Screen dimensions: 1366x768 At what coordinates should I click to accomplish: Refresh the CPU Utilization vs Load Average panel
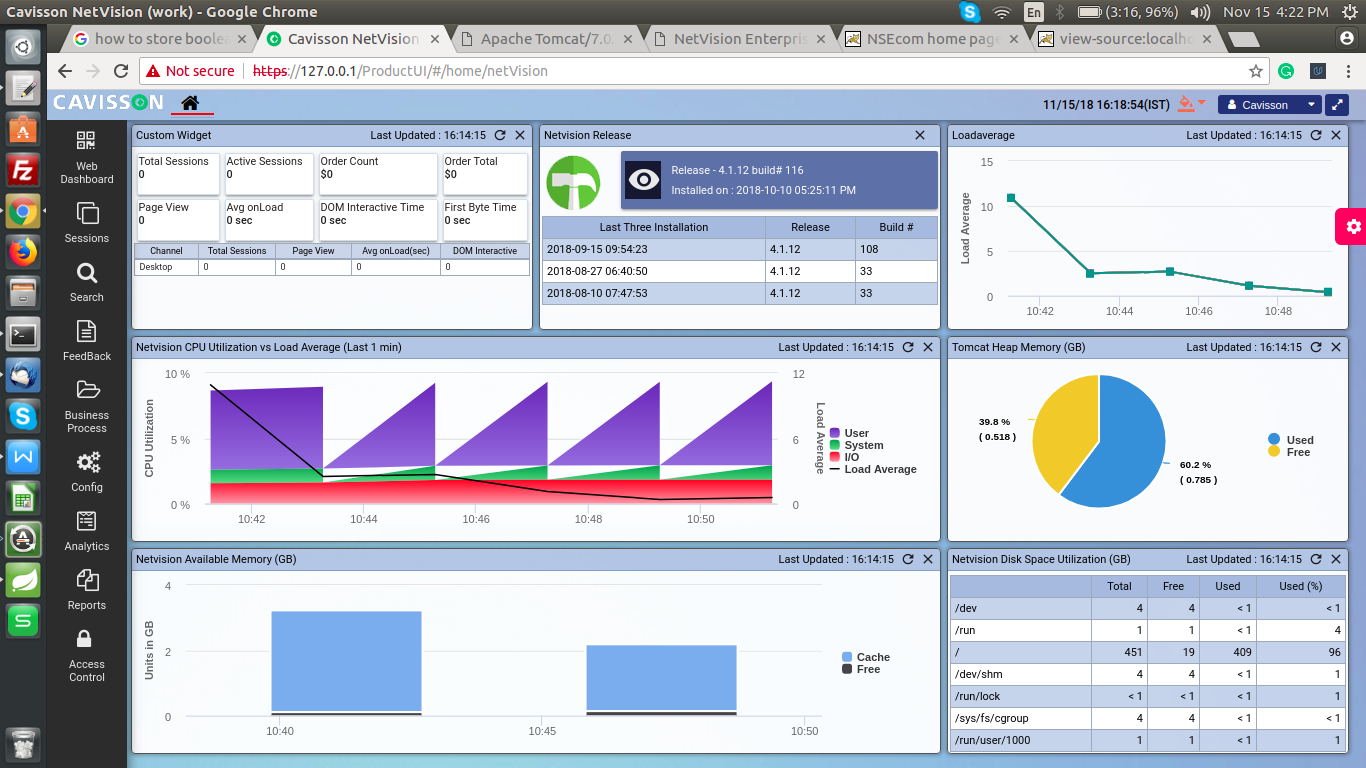click(908, 347)
